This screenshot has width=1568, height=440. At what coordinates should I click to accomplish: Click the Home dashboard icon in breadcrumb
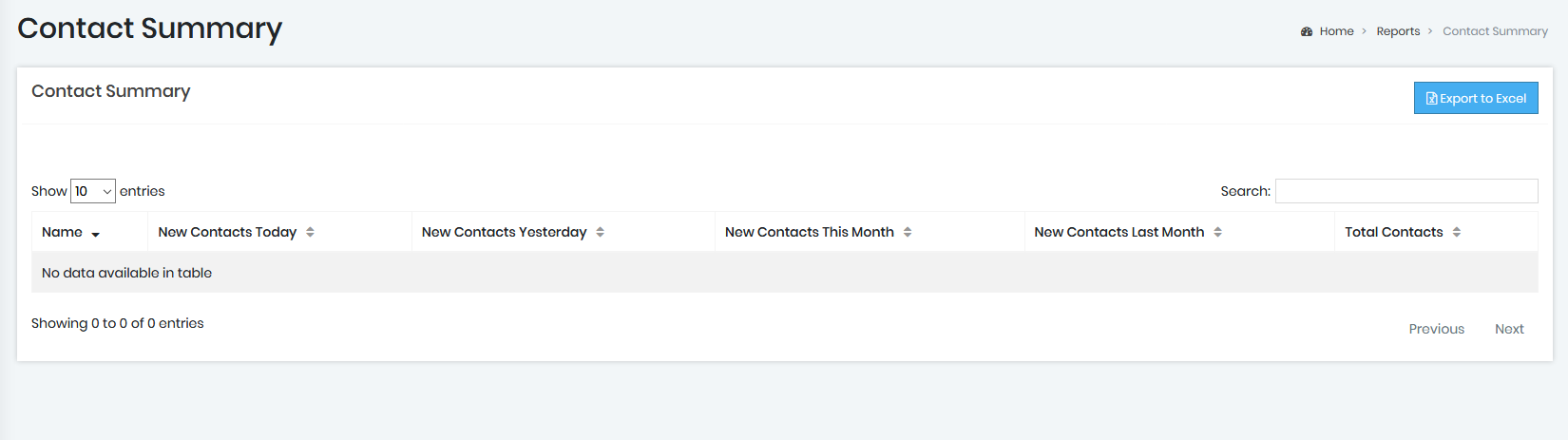(x=1307, y=31)
